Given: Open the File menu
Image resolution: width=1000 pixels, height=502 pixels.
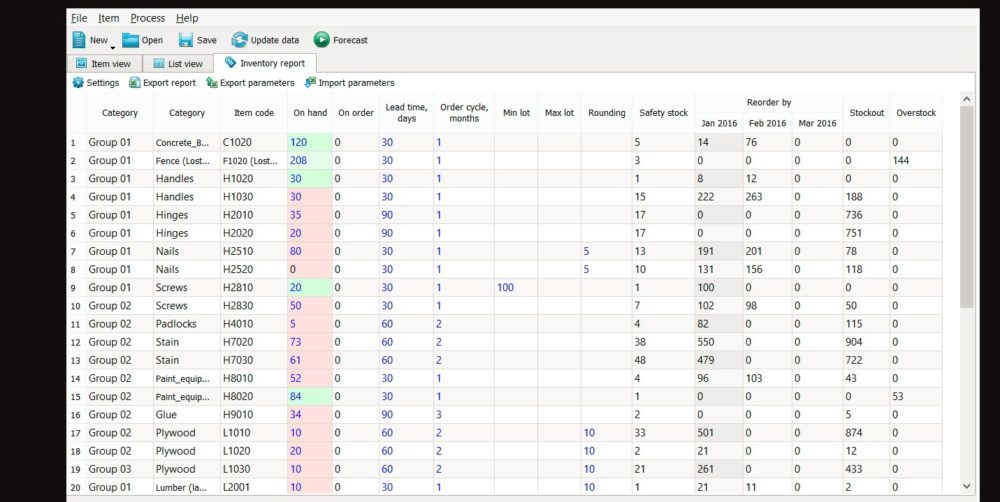Looking at the screenshot, I should point(79,18).
